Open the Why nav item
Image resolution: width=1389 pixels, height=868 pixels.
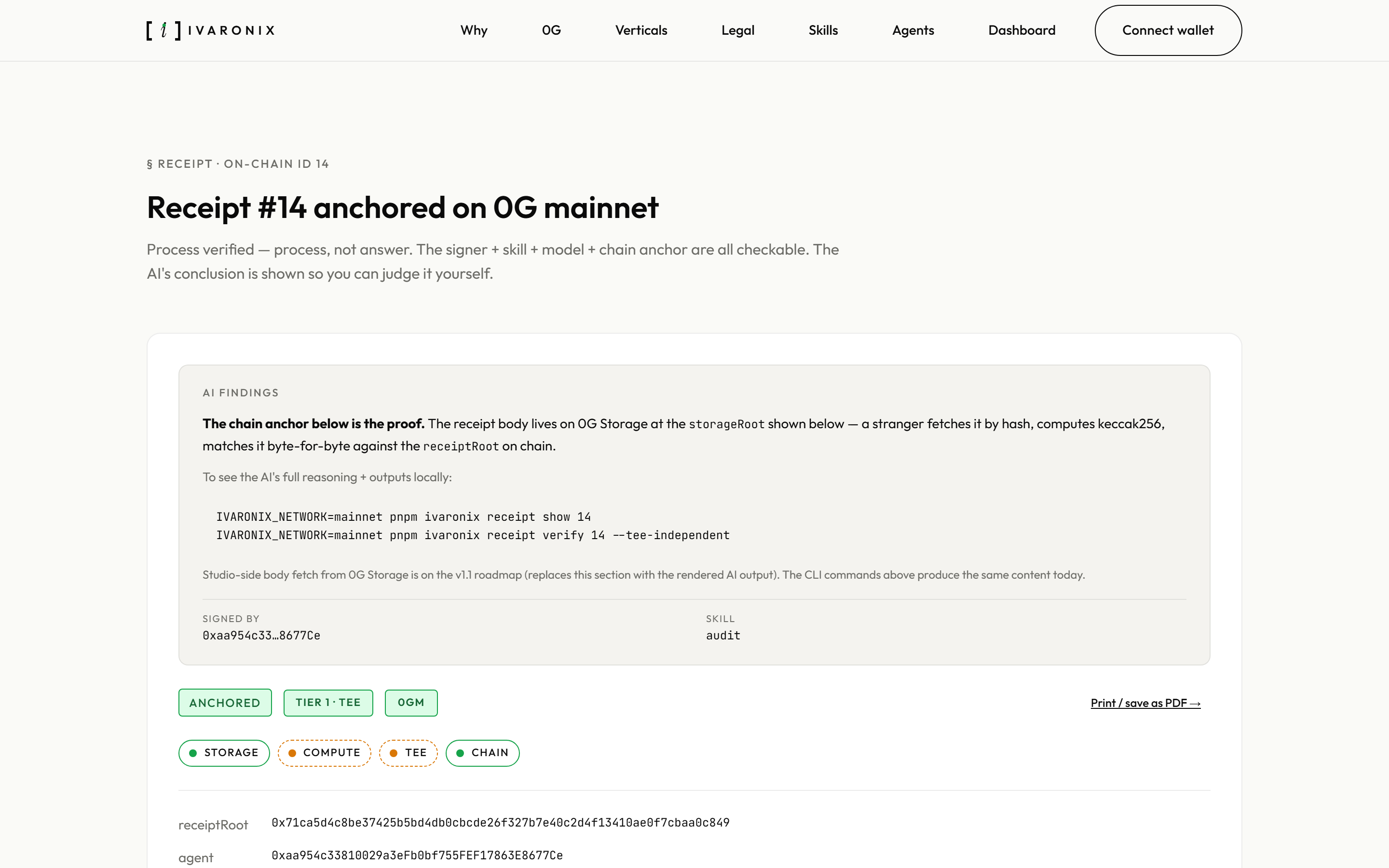click(474, 30)
